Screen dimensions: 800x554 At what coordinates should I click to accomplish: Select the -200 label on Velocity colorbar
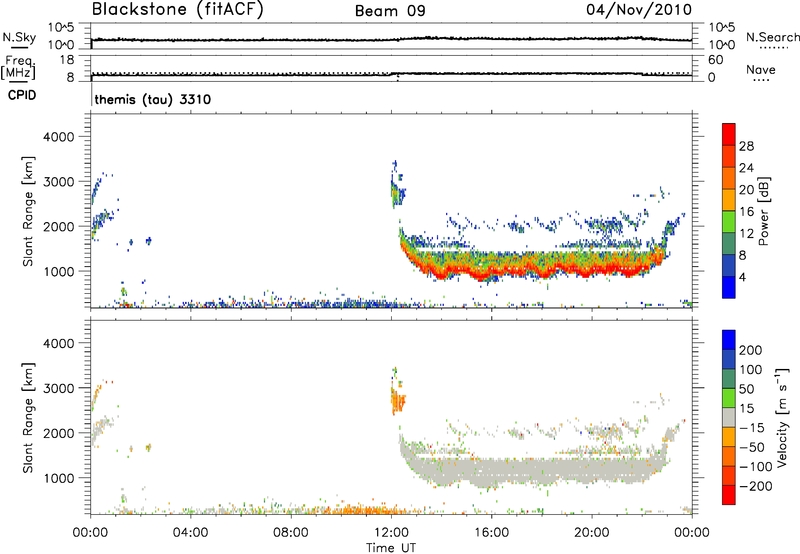[x=755, y=486]
